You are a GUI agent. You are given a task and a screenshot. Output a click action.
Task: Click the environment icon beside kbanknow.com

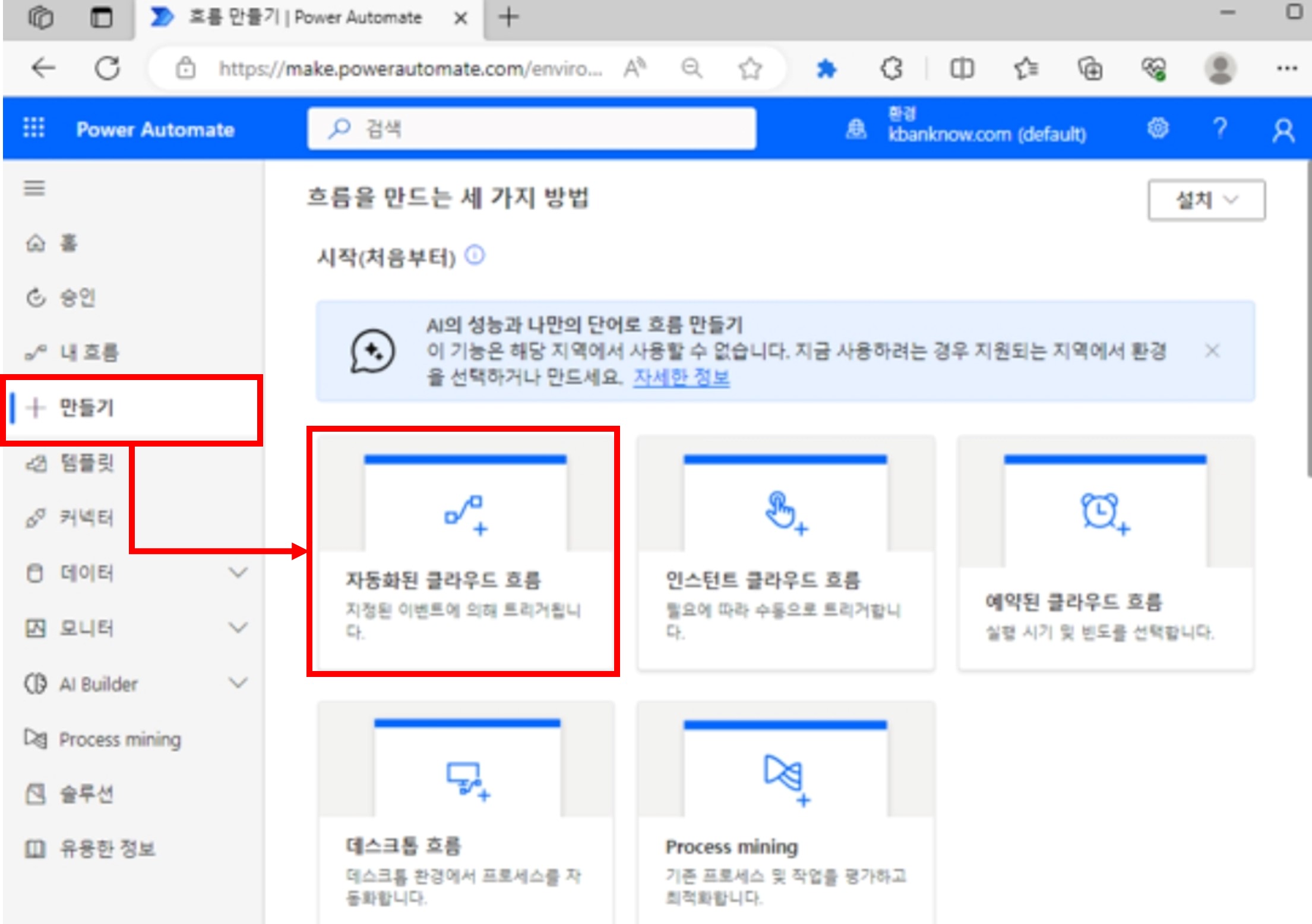(856, 128)
